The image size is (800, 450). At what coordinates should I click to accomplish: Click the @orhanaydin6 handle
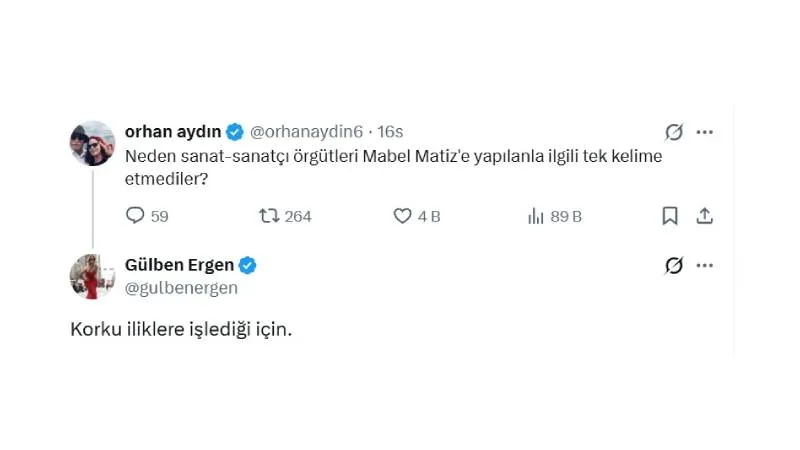(x=305, y=131)
